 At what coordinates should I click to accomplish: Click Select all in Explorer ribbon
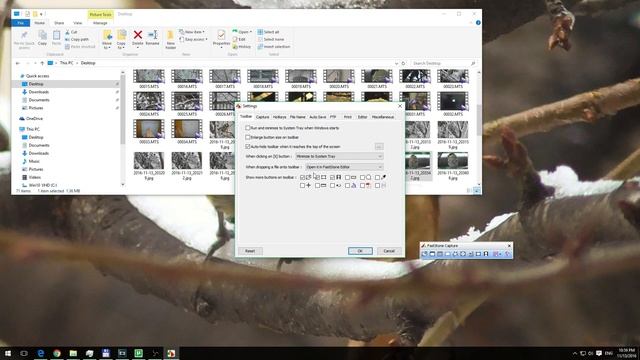point(269,32)
